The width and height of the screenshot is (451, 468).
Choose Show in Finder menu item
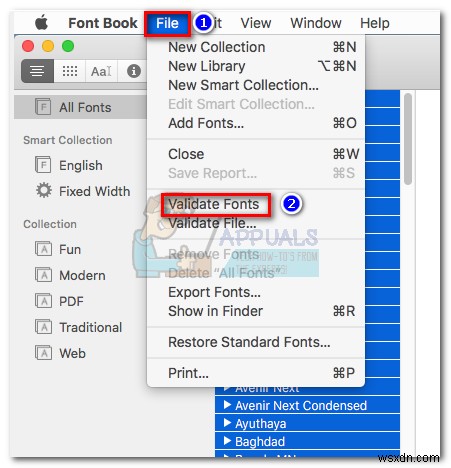pos(256,311)
